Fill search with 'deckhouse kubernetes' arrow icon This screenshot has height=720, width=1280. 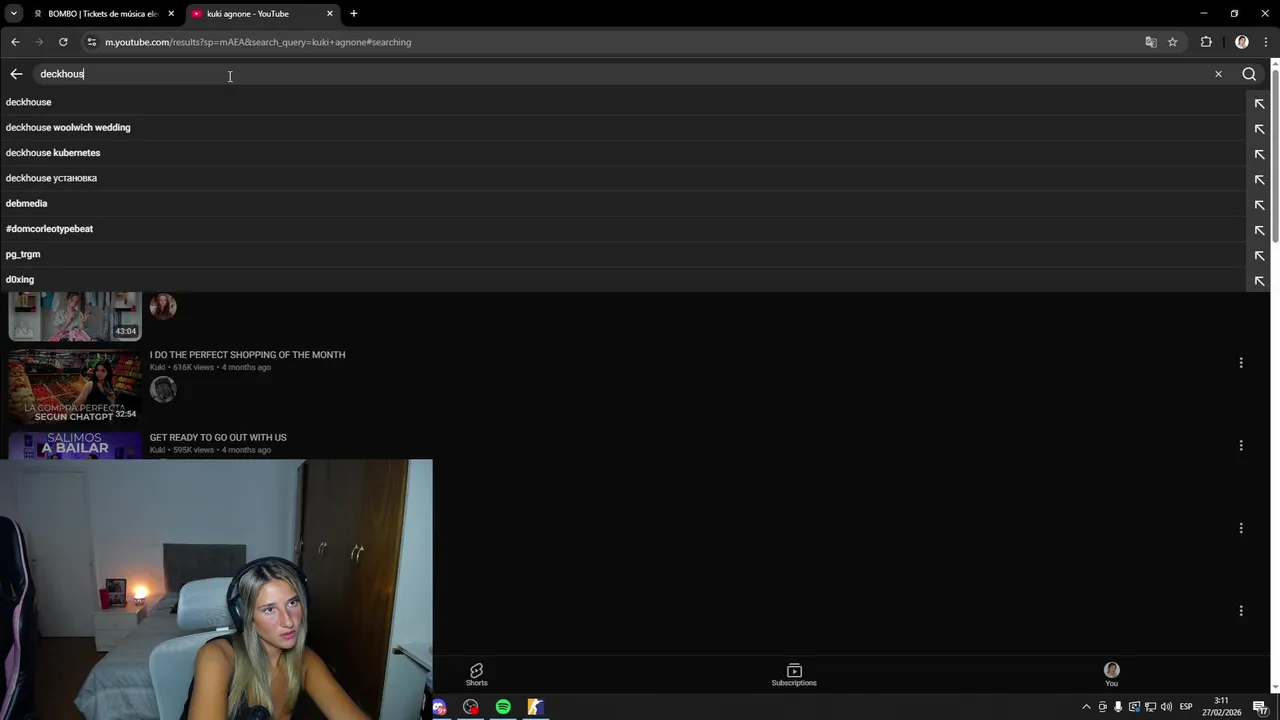(1259, 154)
